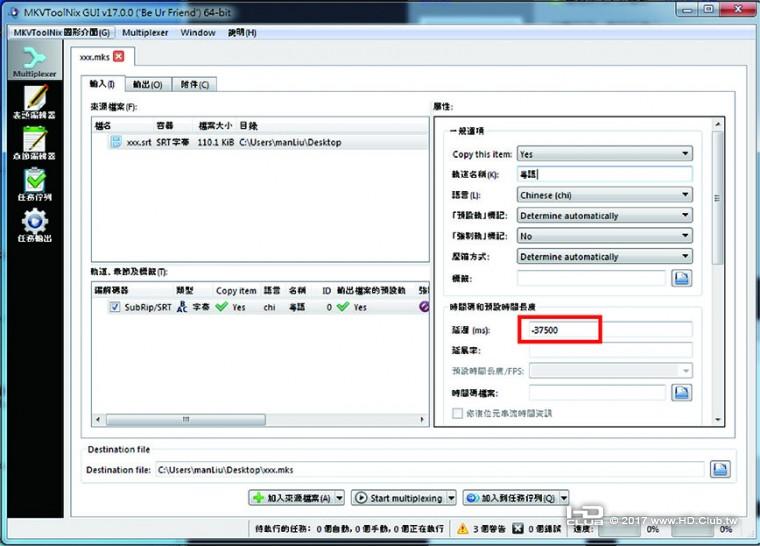Toggle the SubRip/SRT track checkbox
Screen dimensions: 760x546
click(x=115, y=307)
